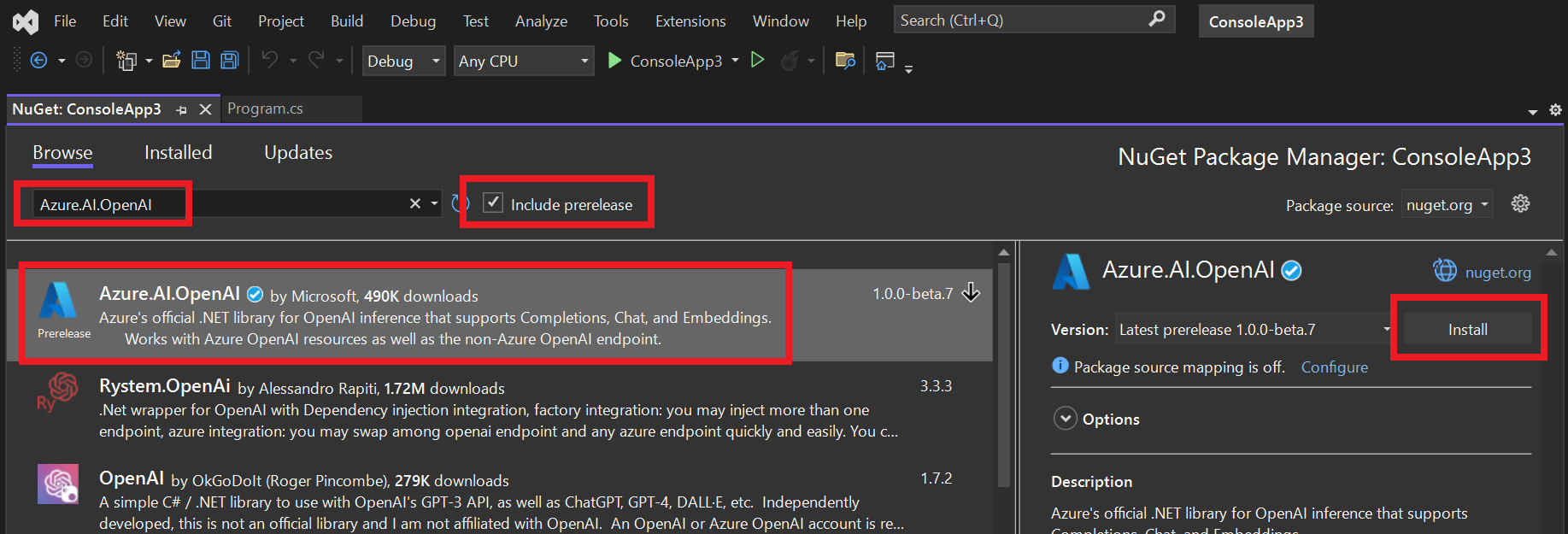Click the package list vertical scrollbar
The image size is (1568, 534).
(1004, 373)
